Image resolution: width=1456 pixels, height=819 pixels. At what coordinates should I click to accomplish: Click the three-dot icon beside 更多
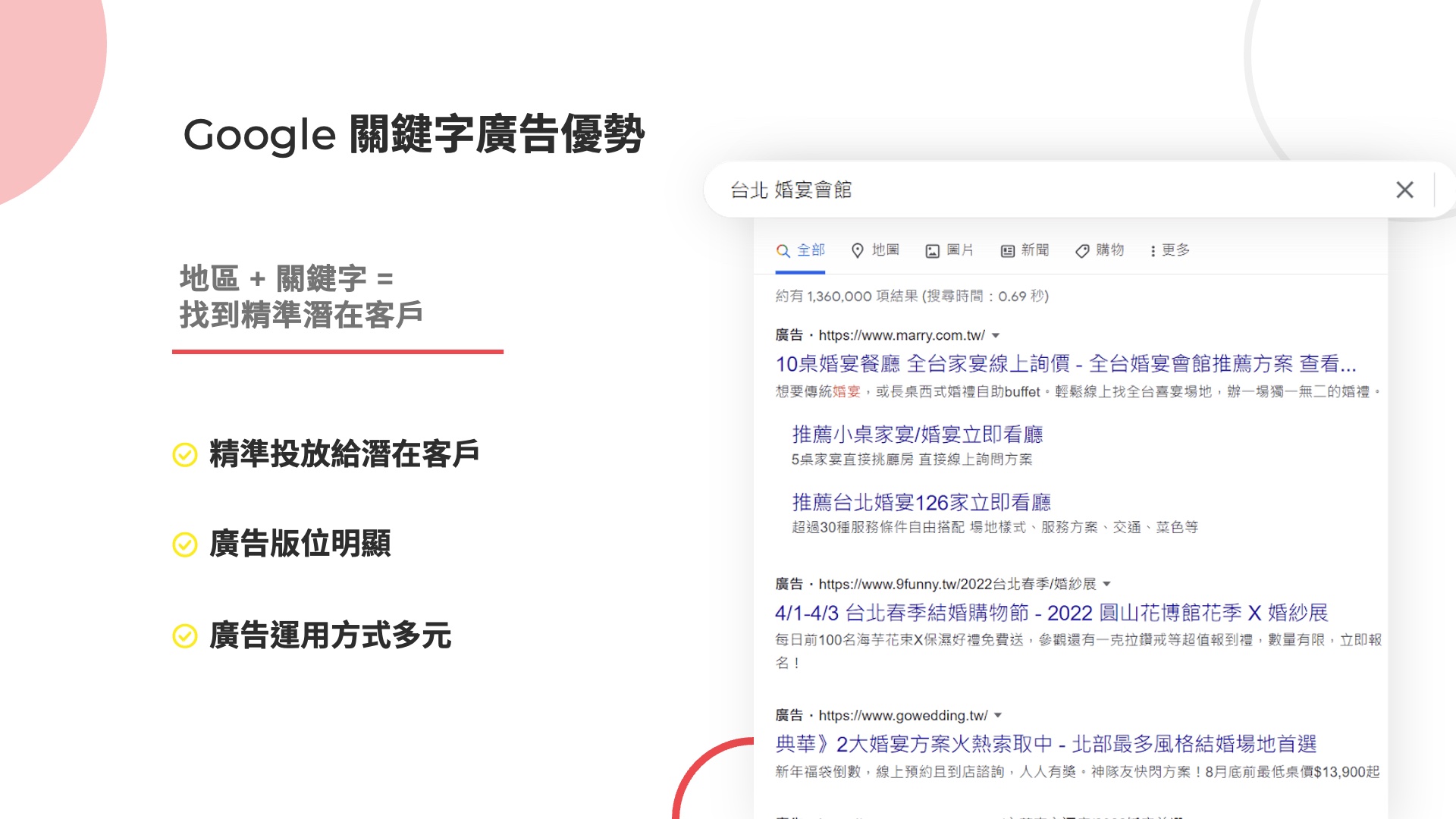pos(1153,251)
